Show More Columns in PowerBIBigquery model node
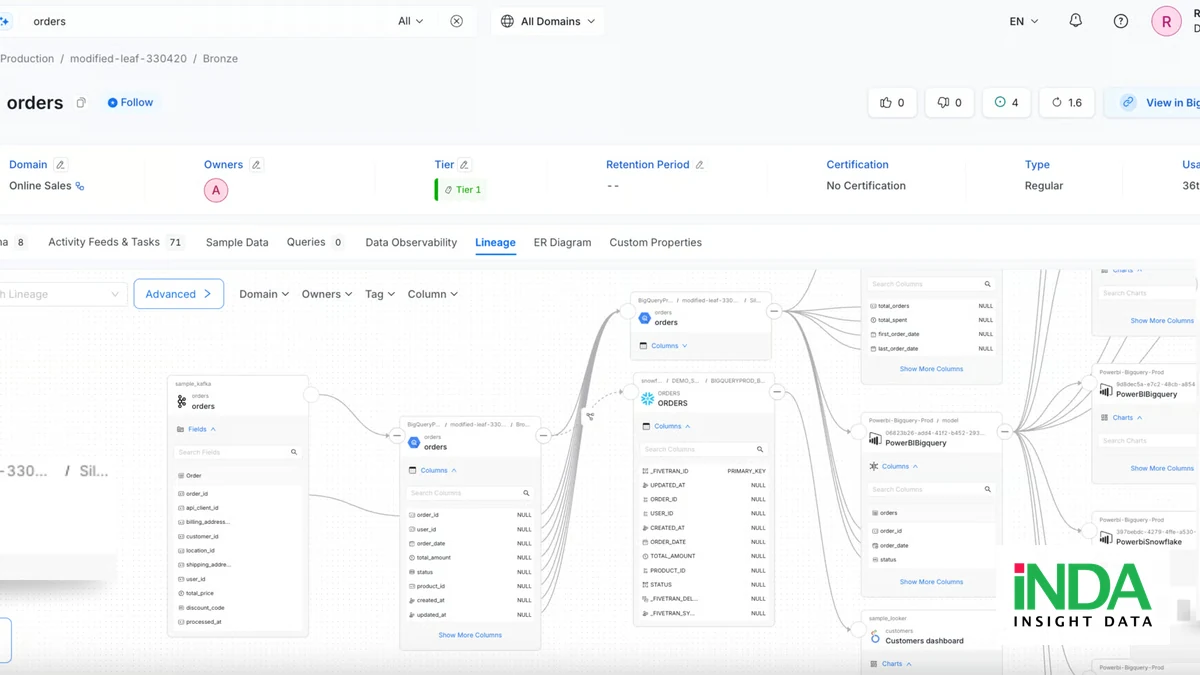This screenshot has width=1200, height=675. (x=931, y=582)
